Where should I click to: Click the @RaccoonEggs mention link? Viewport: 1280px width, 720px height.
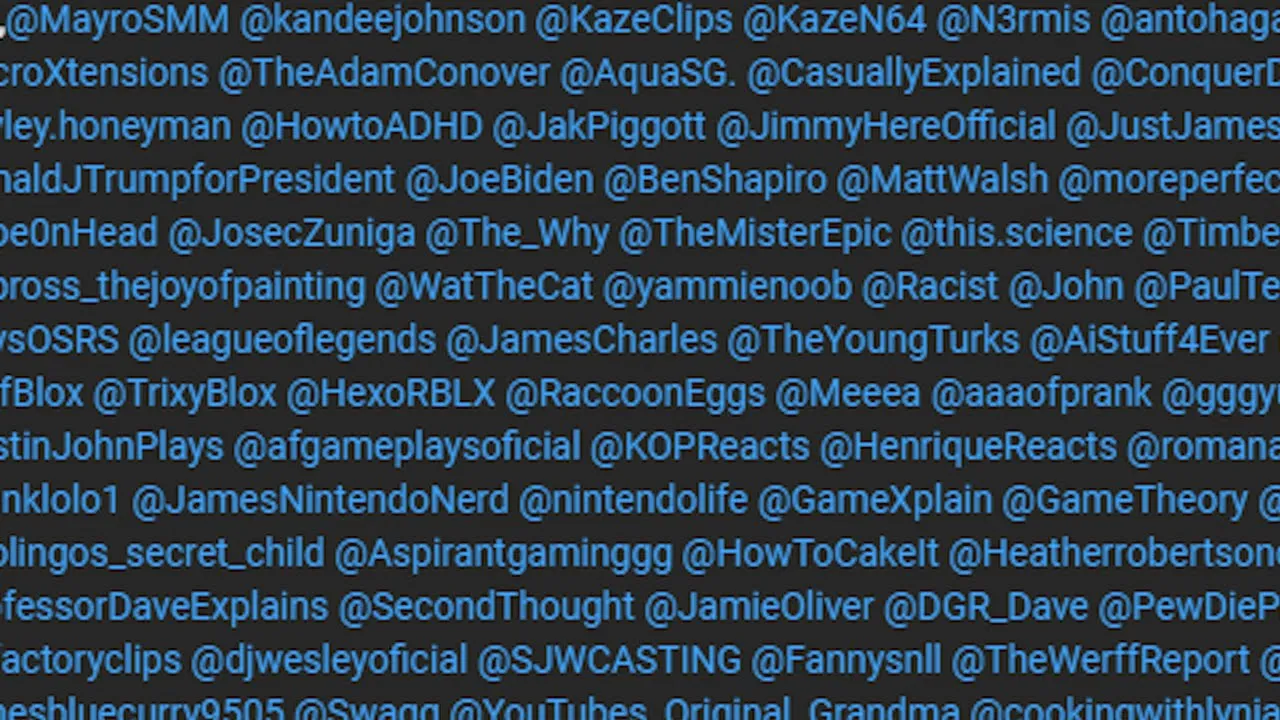pos(635,393)
